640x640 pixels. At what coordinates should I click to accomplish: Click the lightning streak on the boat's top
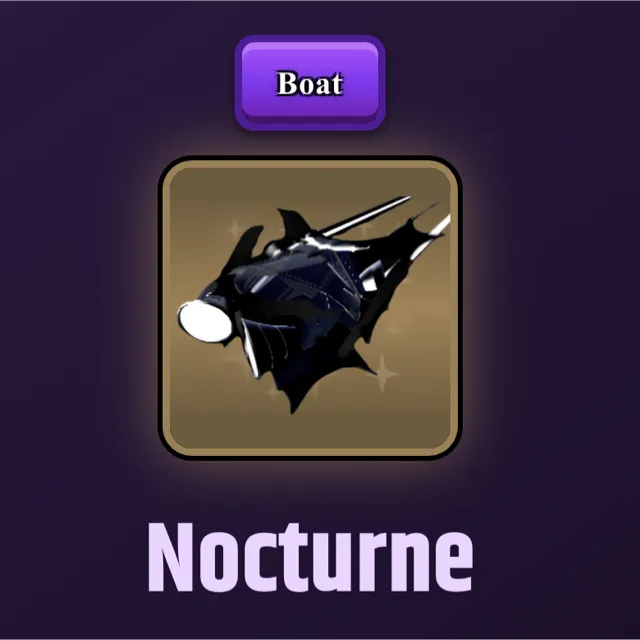click(327, 241)
